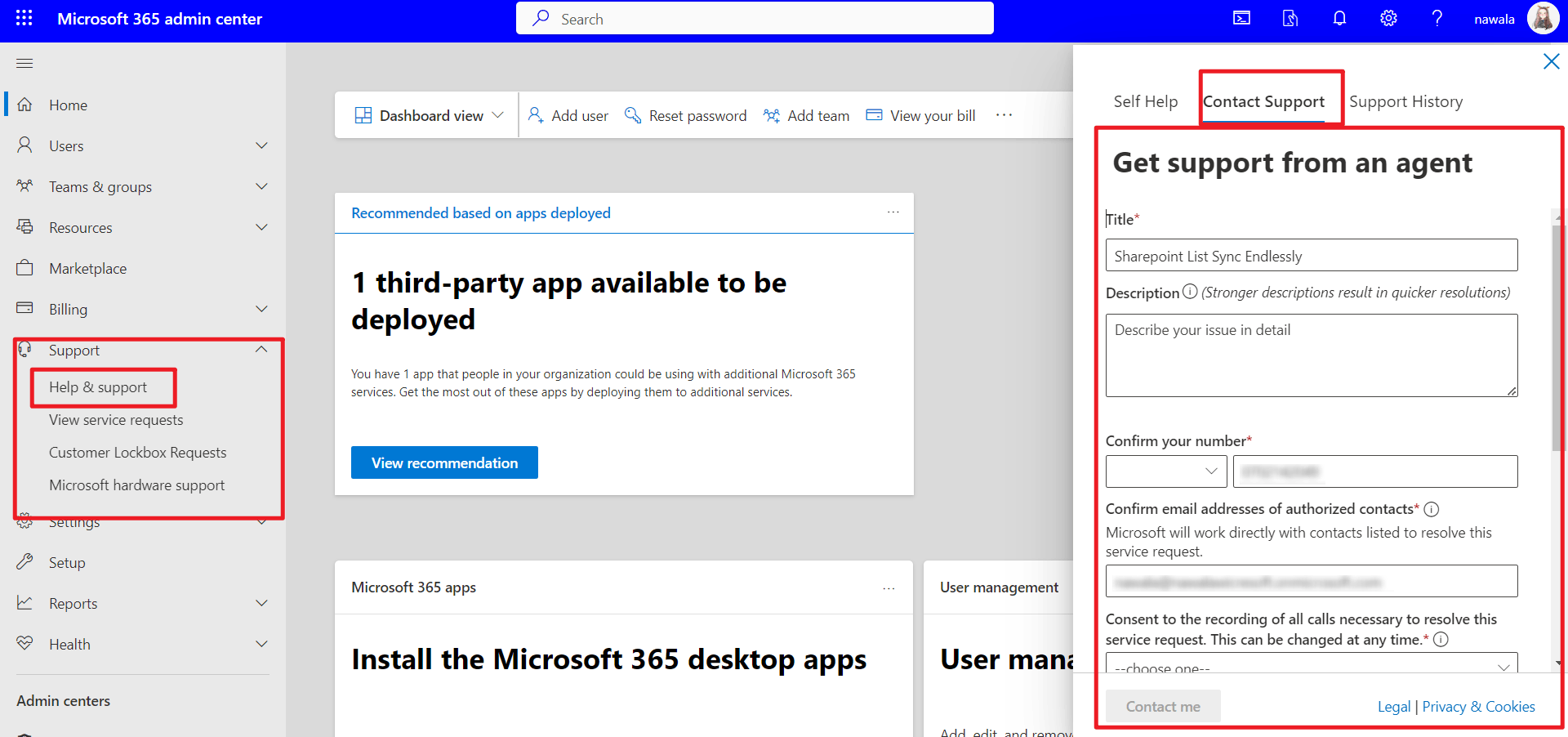Viewport: 1568px width, 737px height.
Task: Open the help question mark icon
Action: coord(1437,18)
